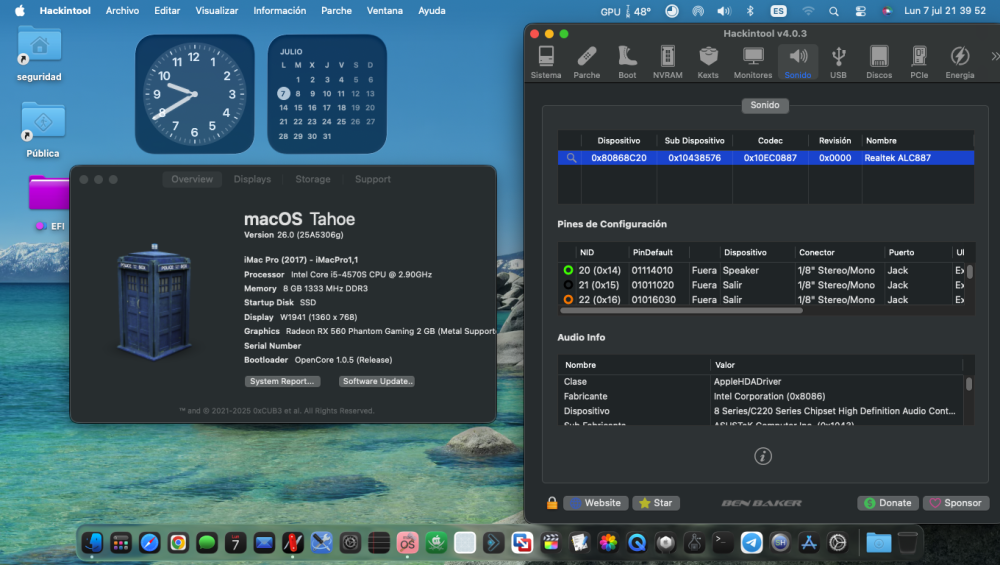Open Terminal from the Dock
This screenshot has height=565, width=1000.
coord(723,543)
